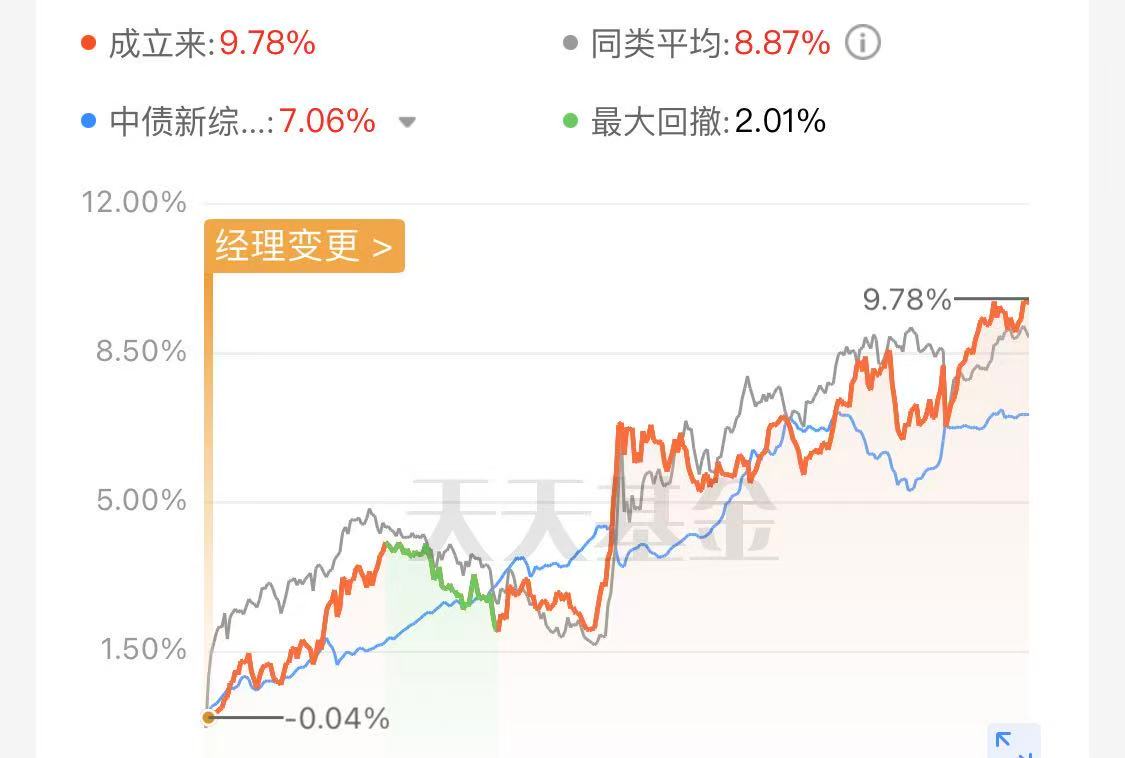The height and width of the screenshot is (758, 1125).
Task: Toggle the orange 成立来 series dot
Action: tap(88, 42)
